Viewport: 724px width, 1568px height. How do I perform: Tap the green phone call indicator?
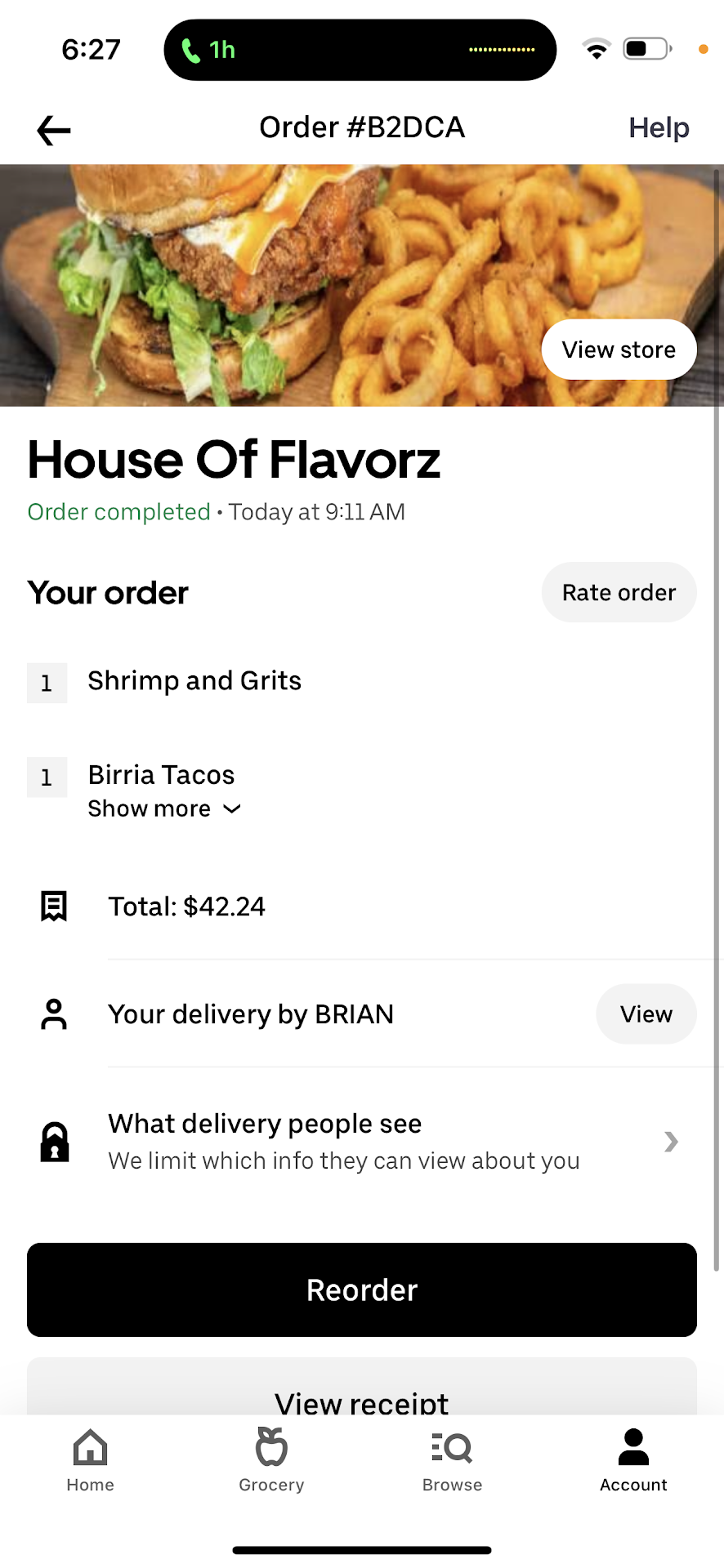(190, 51)
